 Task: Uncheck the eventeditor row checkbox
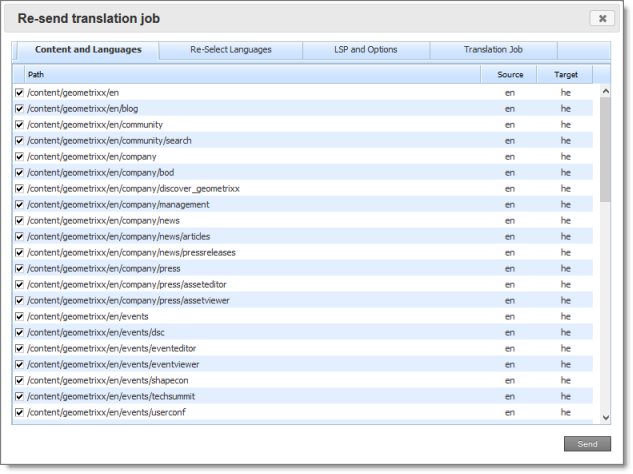19,348
